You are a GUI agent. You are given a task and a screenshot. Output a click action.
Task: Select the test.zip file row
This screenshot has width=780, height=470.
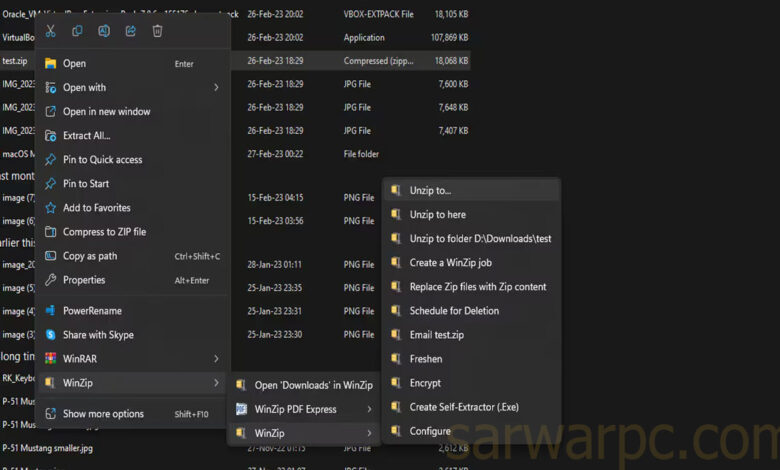pyautogui.click(x=235, y=61)
